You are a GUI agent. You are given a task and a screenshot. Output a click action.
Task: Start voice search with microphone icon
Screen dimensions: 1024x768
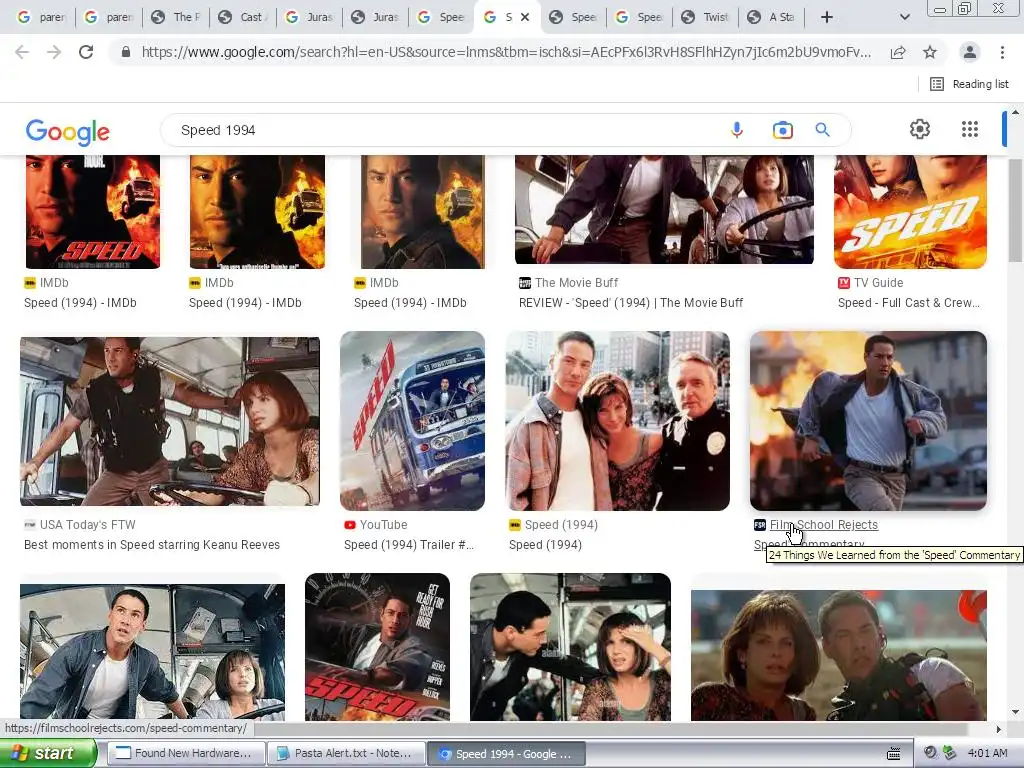pyautogui.click(x=737, y=130)
